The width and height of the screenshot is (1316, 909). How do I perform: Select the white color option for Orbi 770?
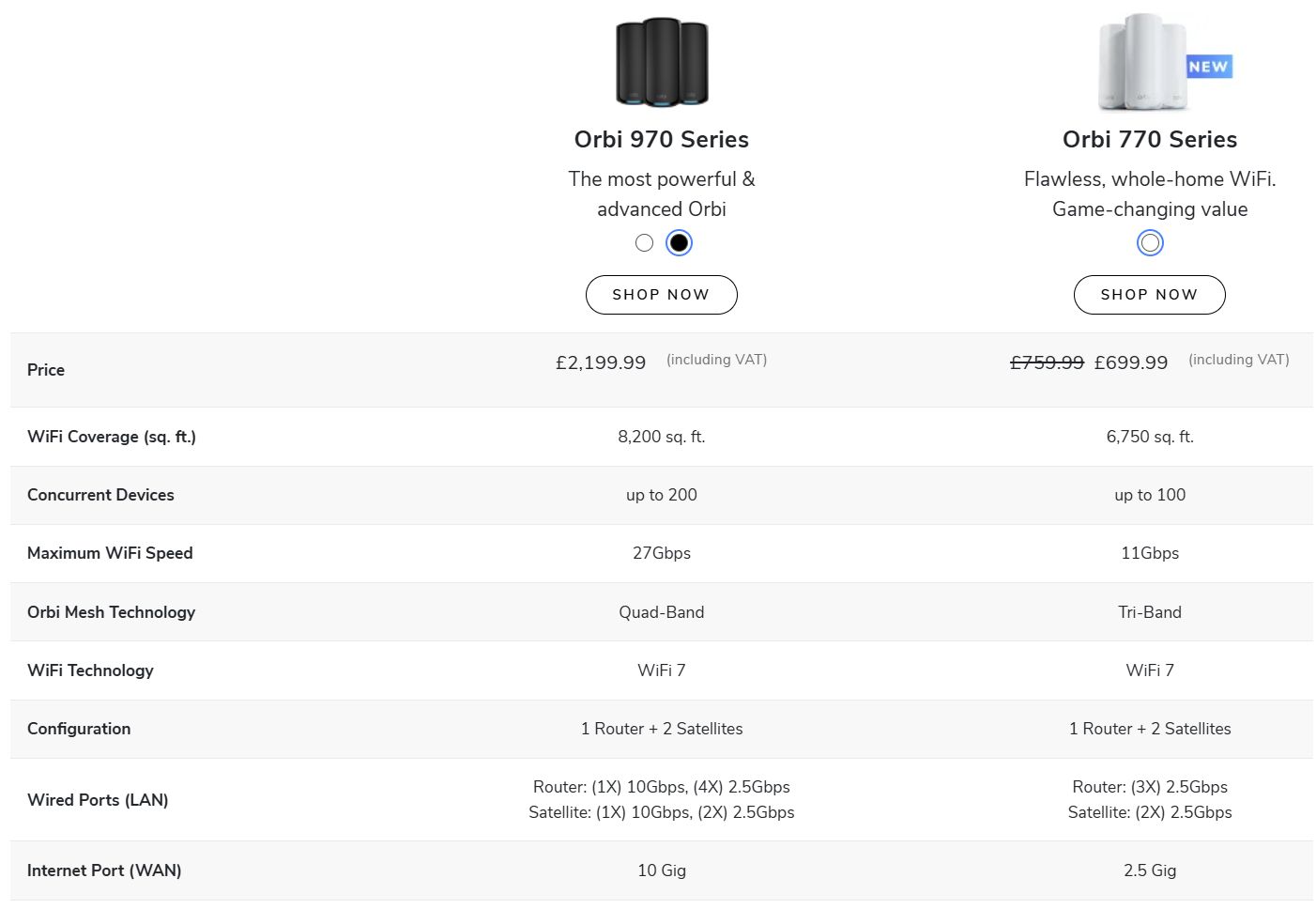click(x=1150, y=243)
